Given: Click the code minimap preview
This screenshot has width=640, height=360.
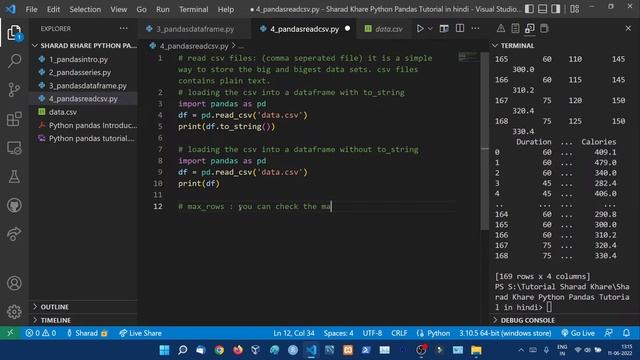Looking at the screenshot, I should 468,56.
